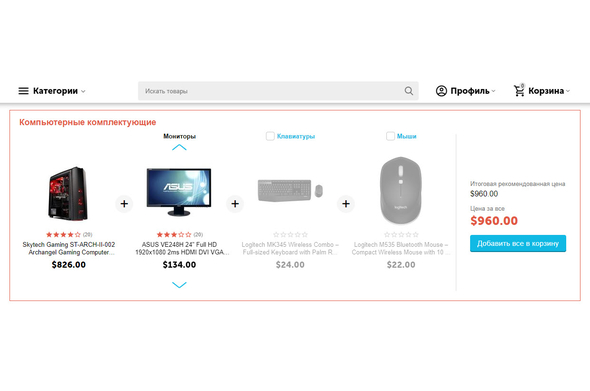Click Добавить все в корзину button

518,243
